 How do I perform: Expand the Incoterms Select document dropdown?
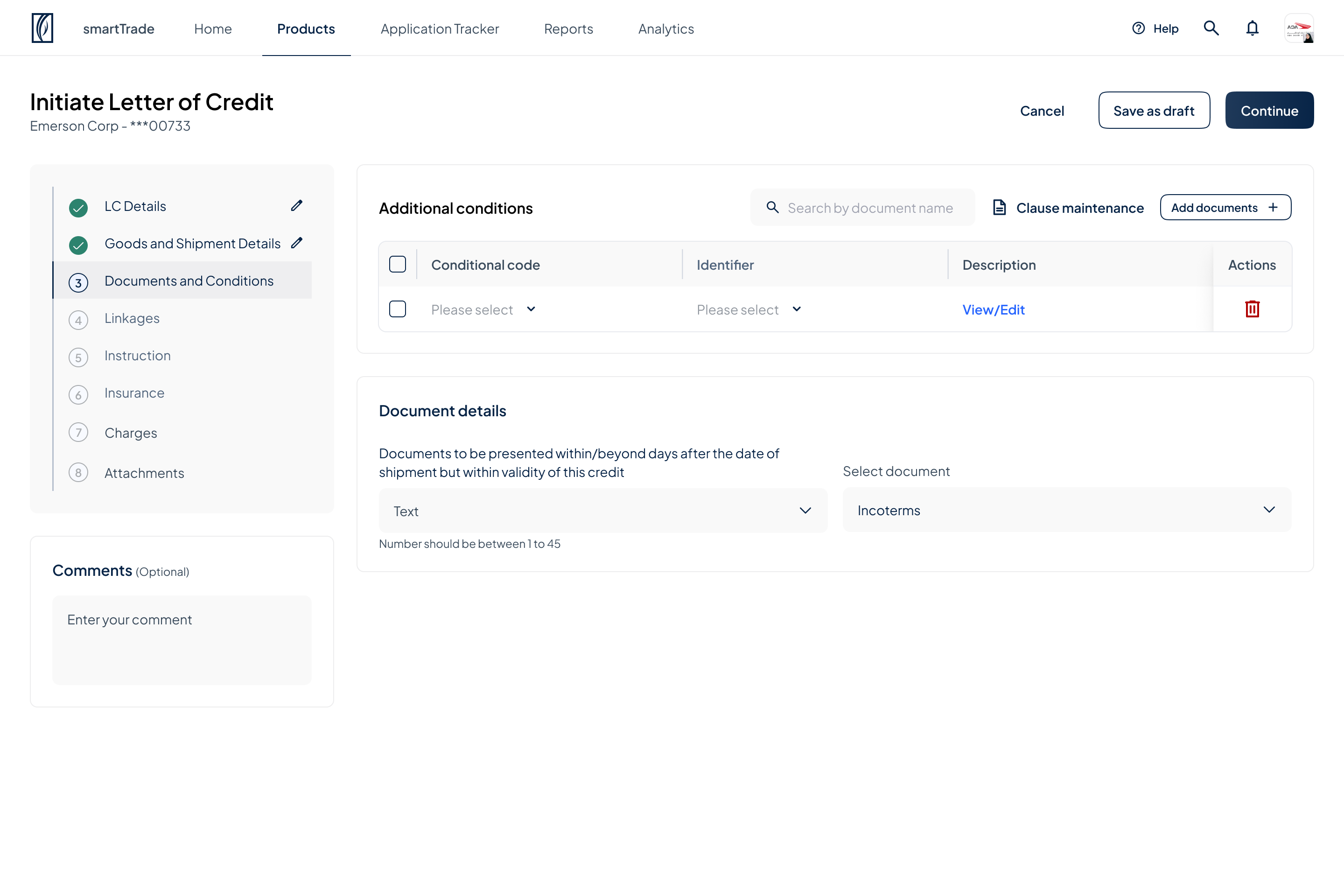click(x=1067, y=510)
